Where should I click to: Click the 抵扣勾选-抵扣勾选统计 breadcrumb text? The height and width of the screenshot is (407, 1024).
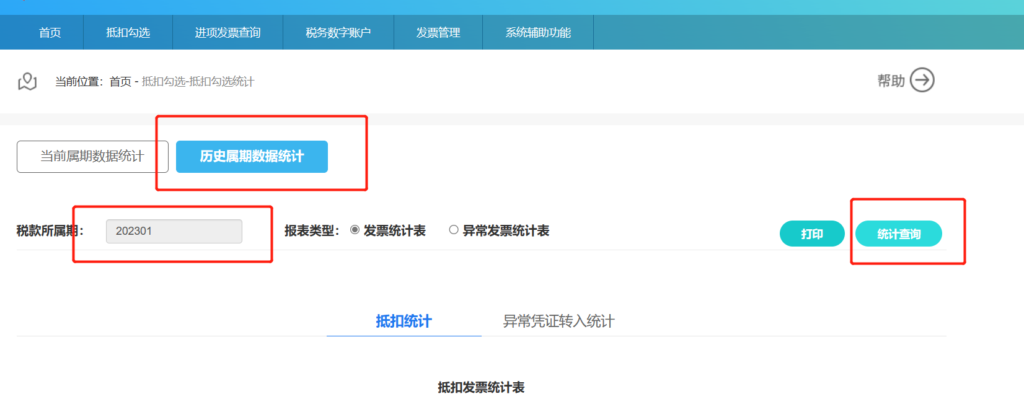(198, 82)
